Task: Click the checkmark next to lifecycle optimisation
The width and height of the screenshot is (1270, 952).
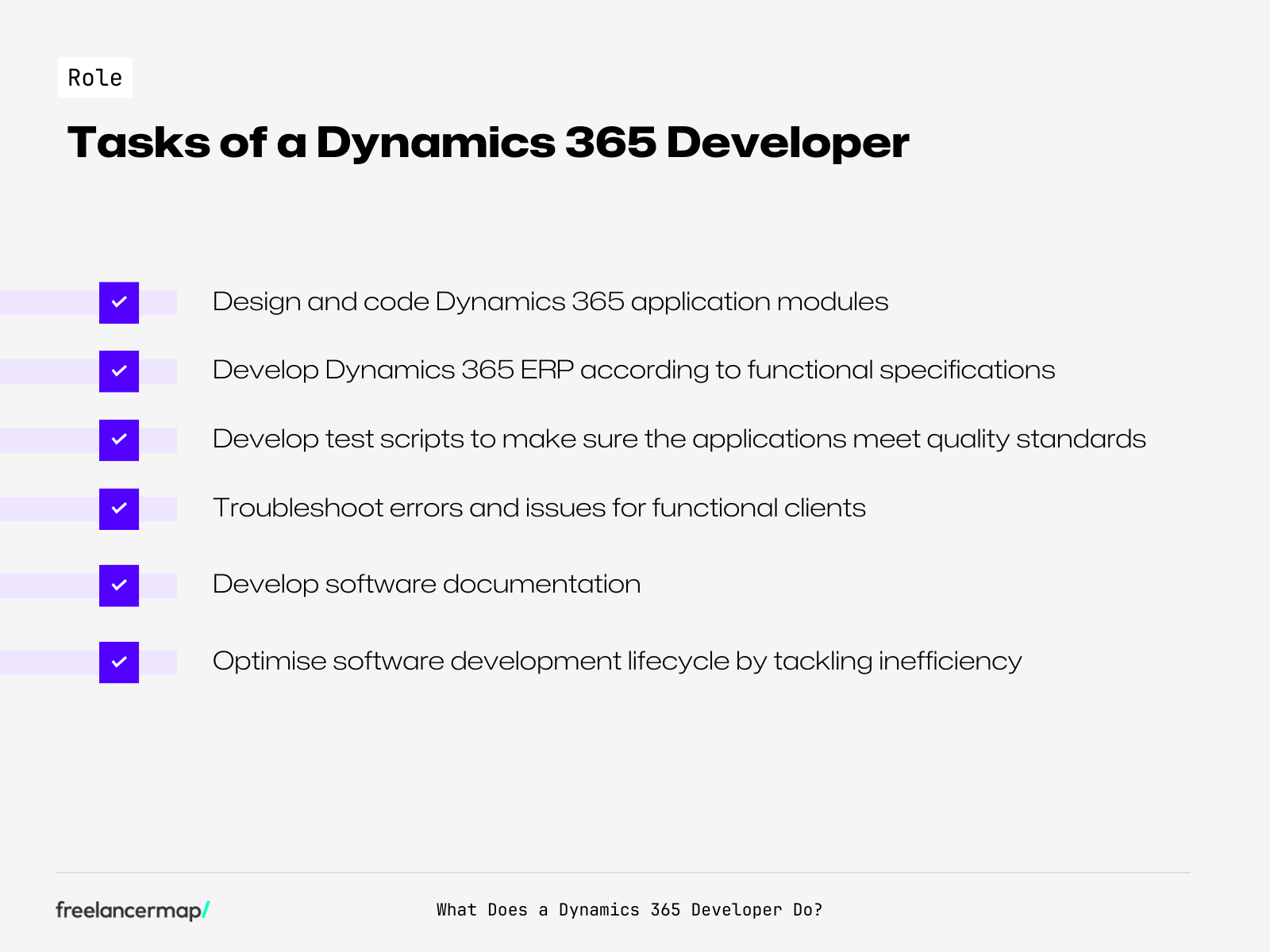Action: click(118, 661)
